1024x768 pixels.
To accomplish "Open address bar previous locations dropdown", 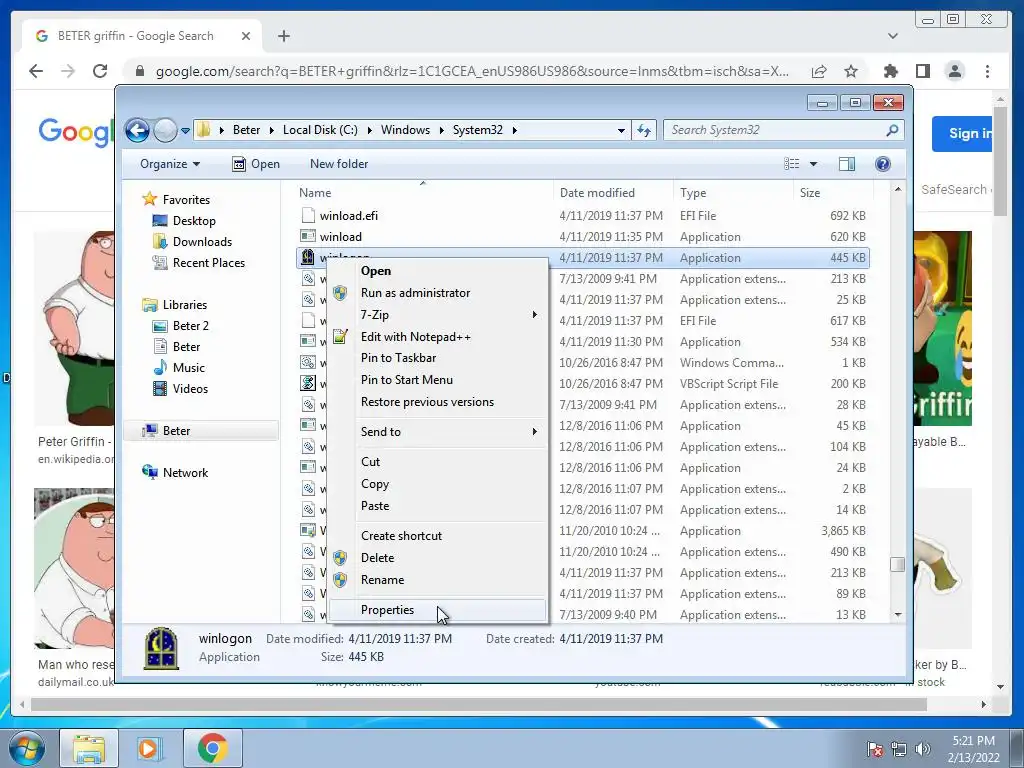I will (621, 130).
